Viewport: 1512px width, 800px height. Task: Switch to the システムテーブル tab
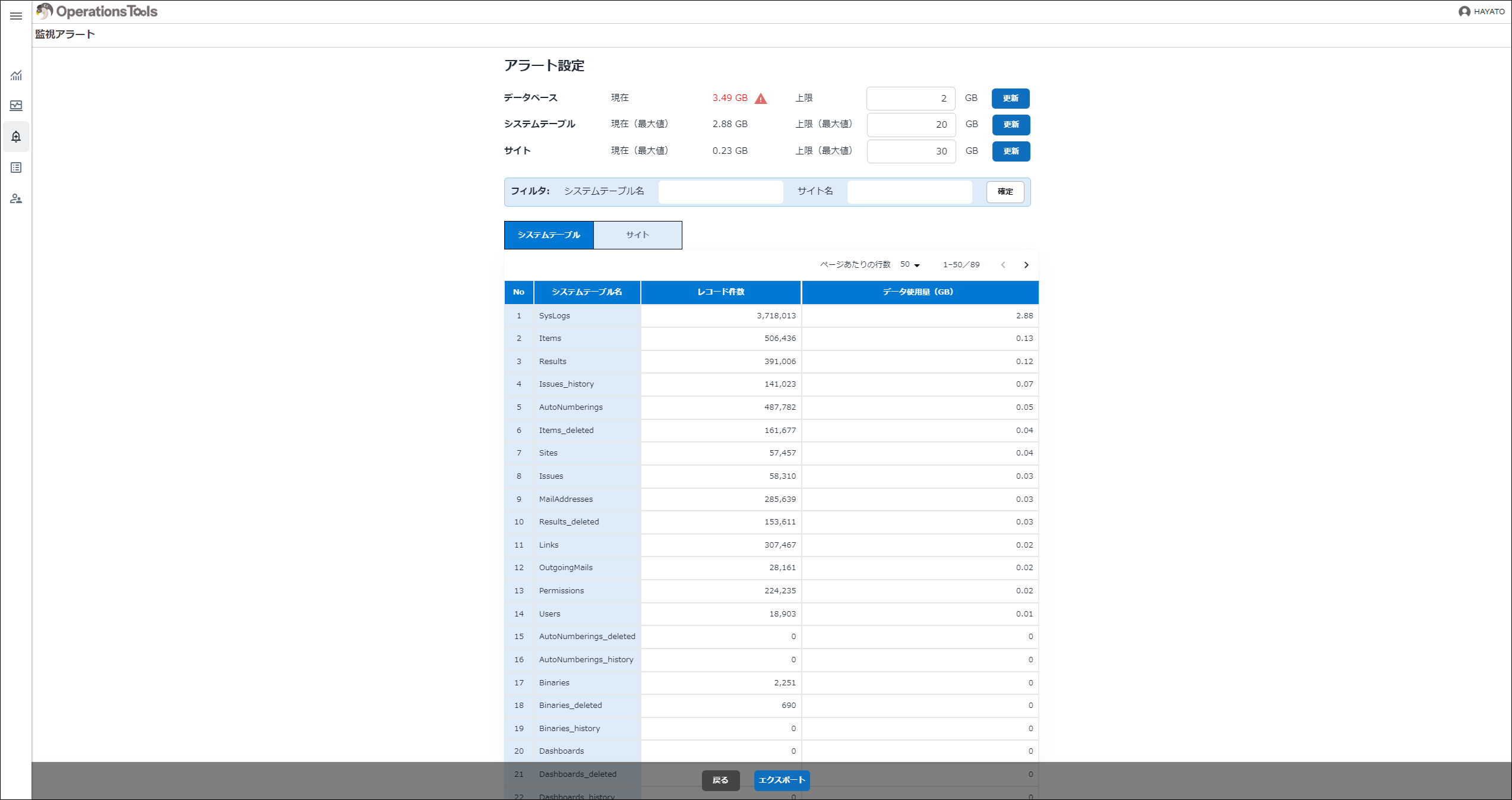pyautogui.click(x=549, y=235)
